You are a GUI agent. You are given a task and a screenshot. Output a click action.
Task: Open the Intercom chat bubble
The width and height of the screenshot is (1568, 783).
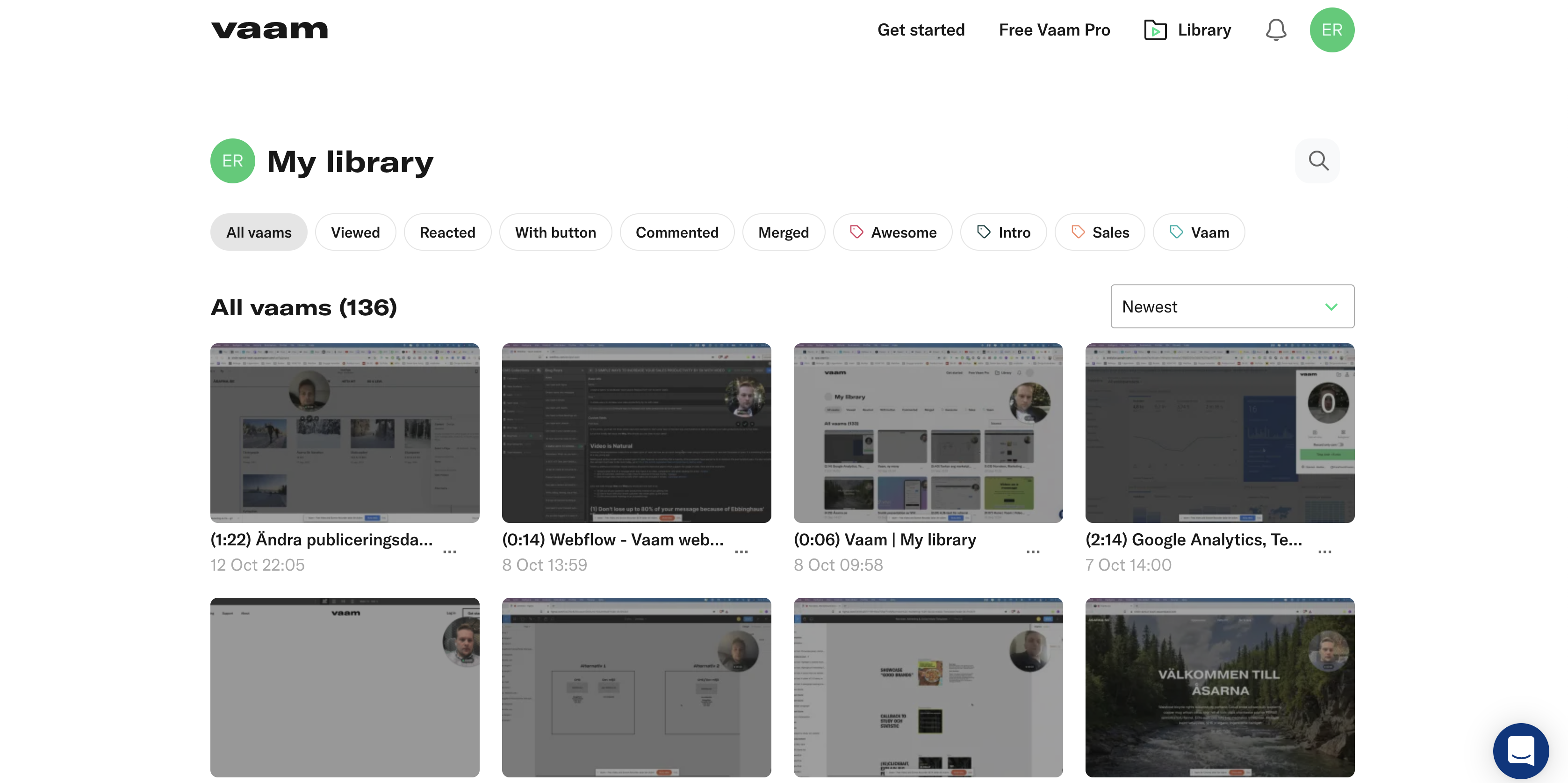(1521, 751)
